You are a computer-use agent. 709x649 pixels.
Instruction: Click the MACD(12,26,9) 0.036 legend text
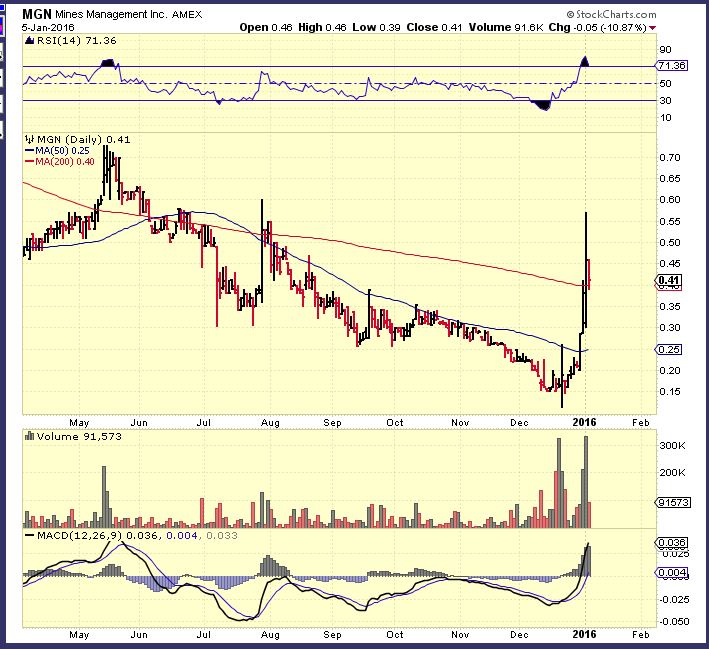click(97, 536)
